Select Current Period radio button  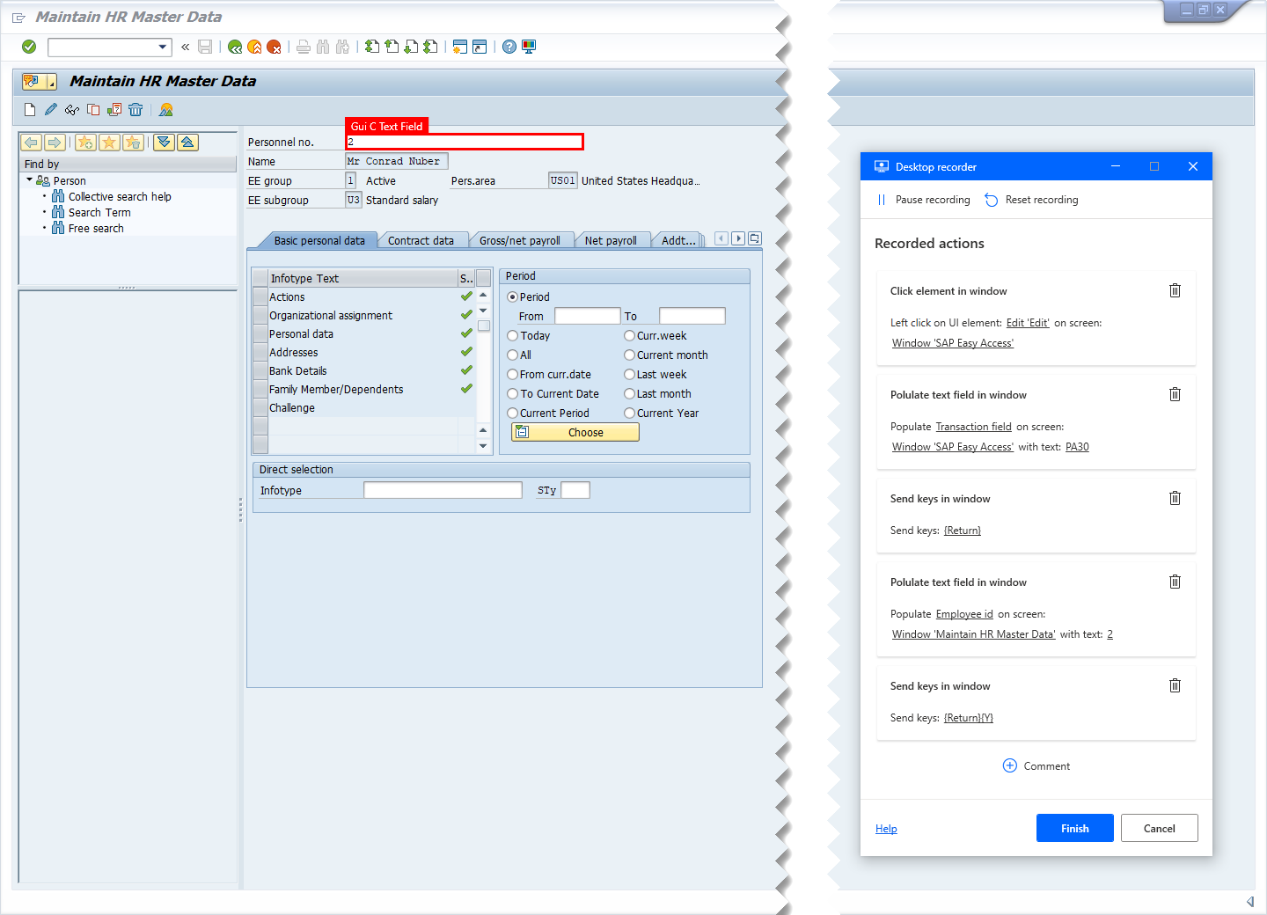tap(513, 413)
